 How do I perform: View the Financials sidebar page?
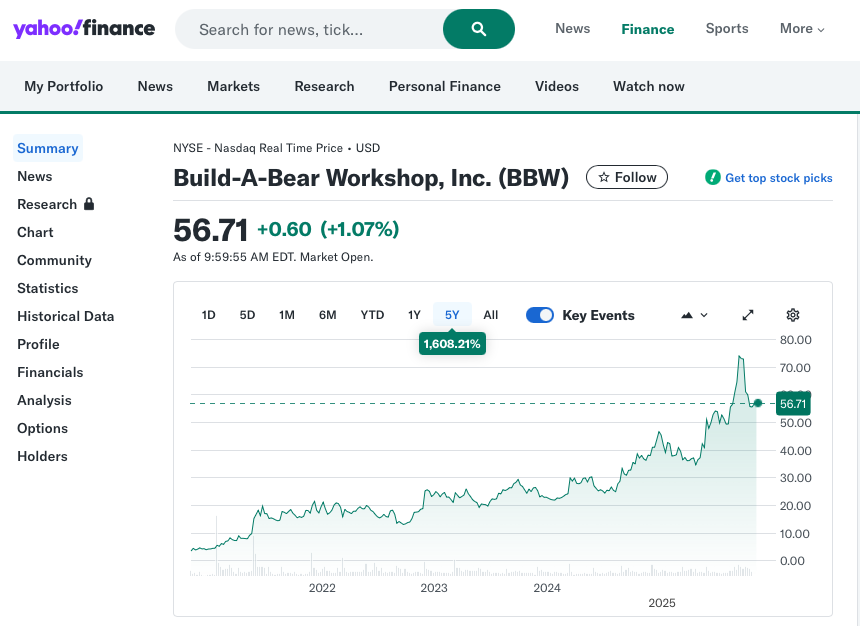pos(50,372)
